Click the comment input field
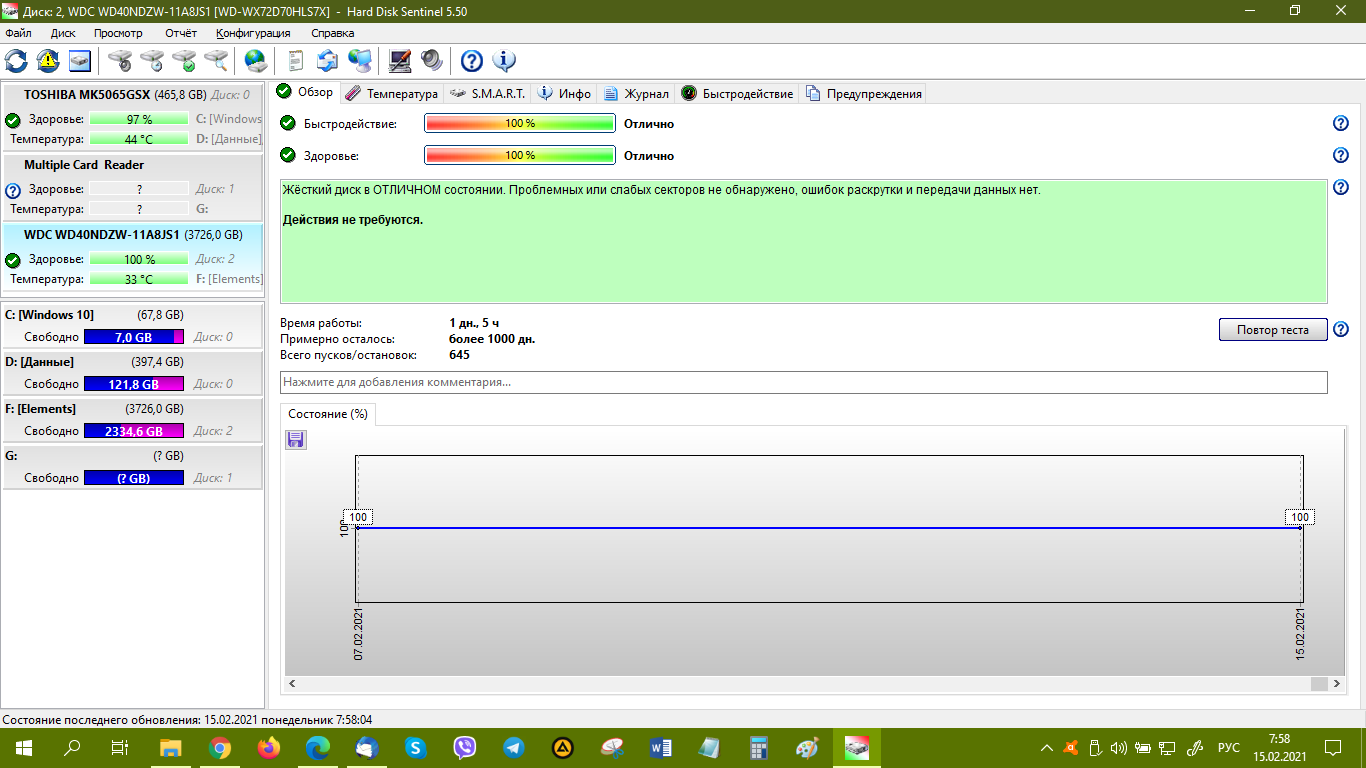The height and width of the screenshot is (768, 1366). (804, 382)
